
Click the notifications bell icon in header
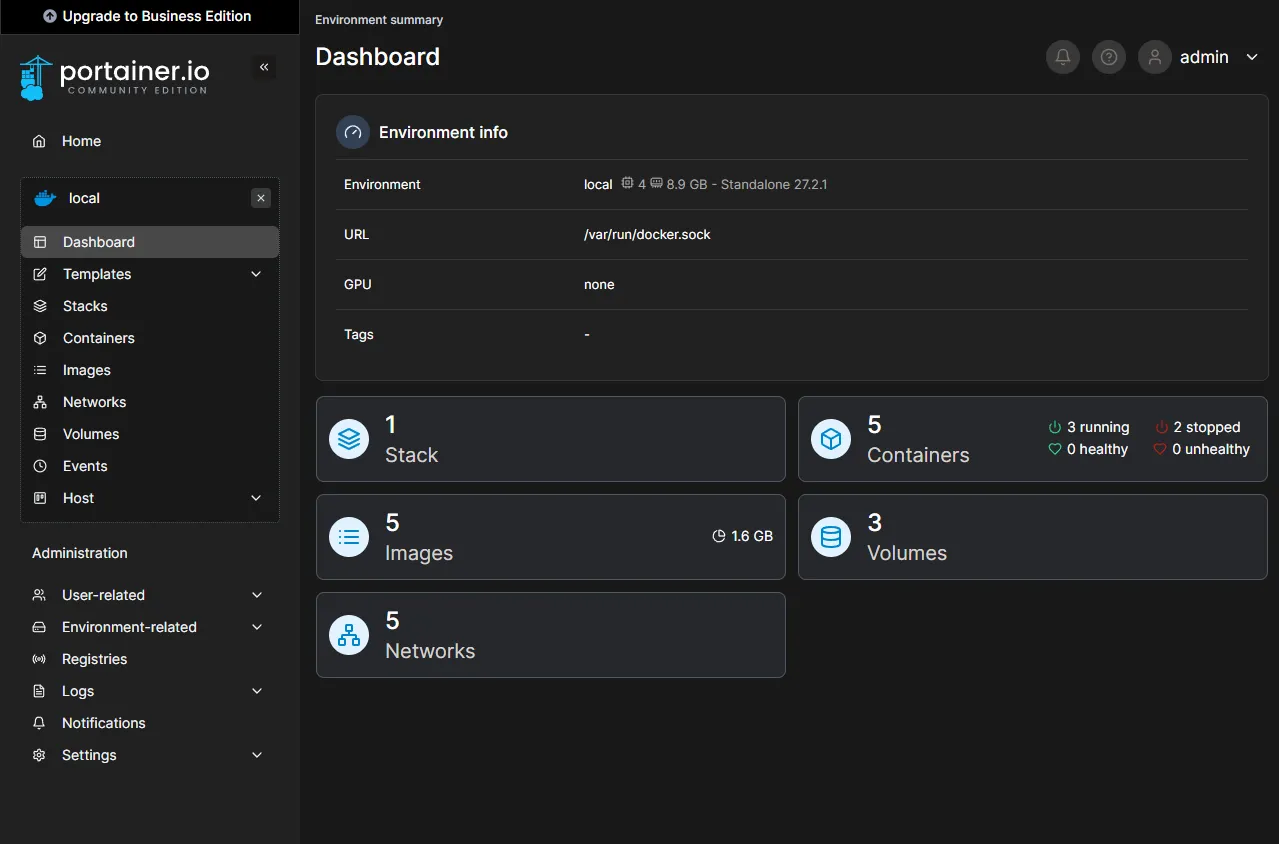coord(1062,57)
